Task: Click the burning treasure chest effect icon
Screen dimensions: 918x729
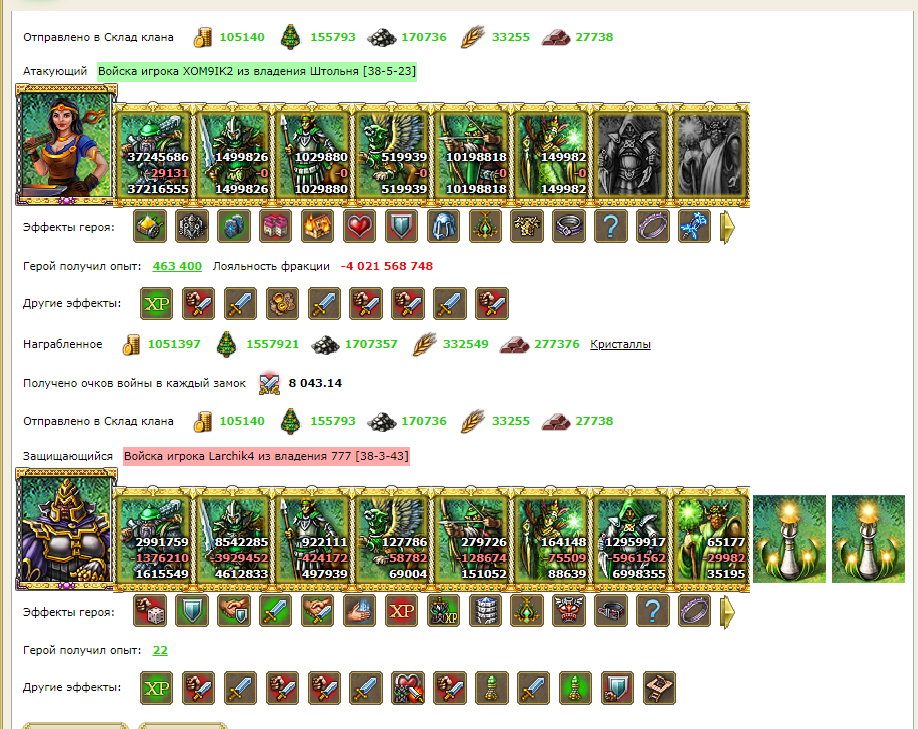Action: [x=317, y=226]
